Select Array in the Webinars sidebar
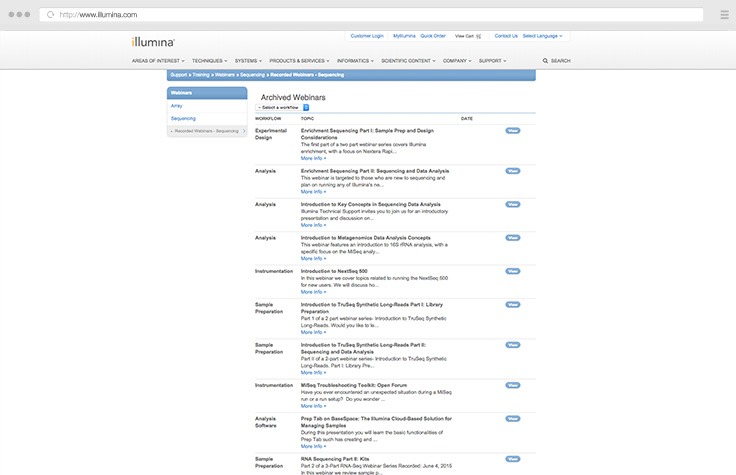The height and width of the screenshot is (475, 736). (177, 105)
